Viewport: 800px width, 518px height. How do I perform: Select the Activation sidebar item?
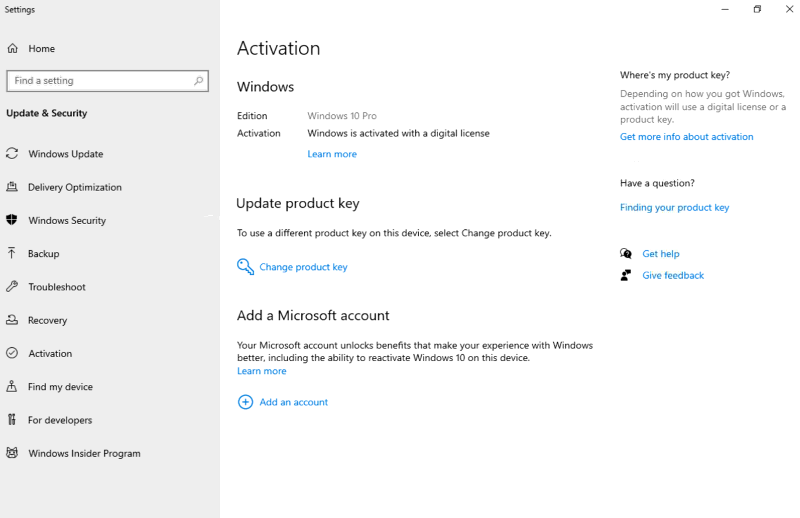click(x=50, y=353)
